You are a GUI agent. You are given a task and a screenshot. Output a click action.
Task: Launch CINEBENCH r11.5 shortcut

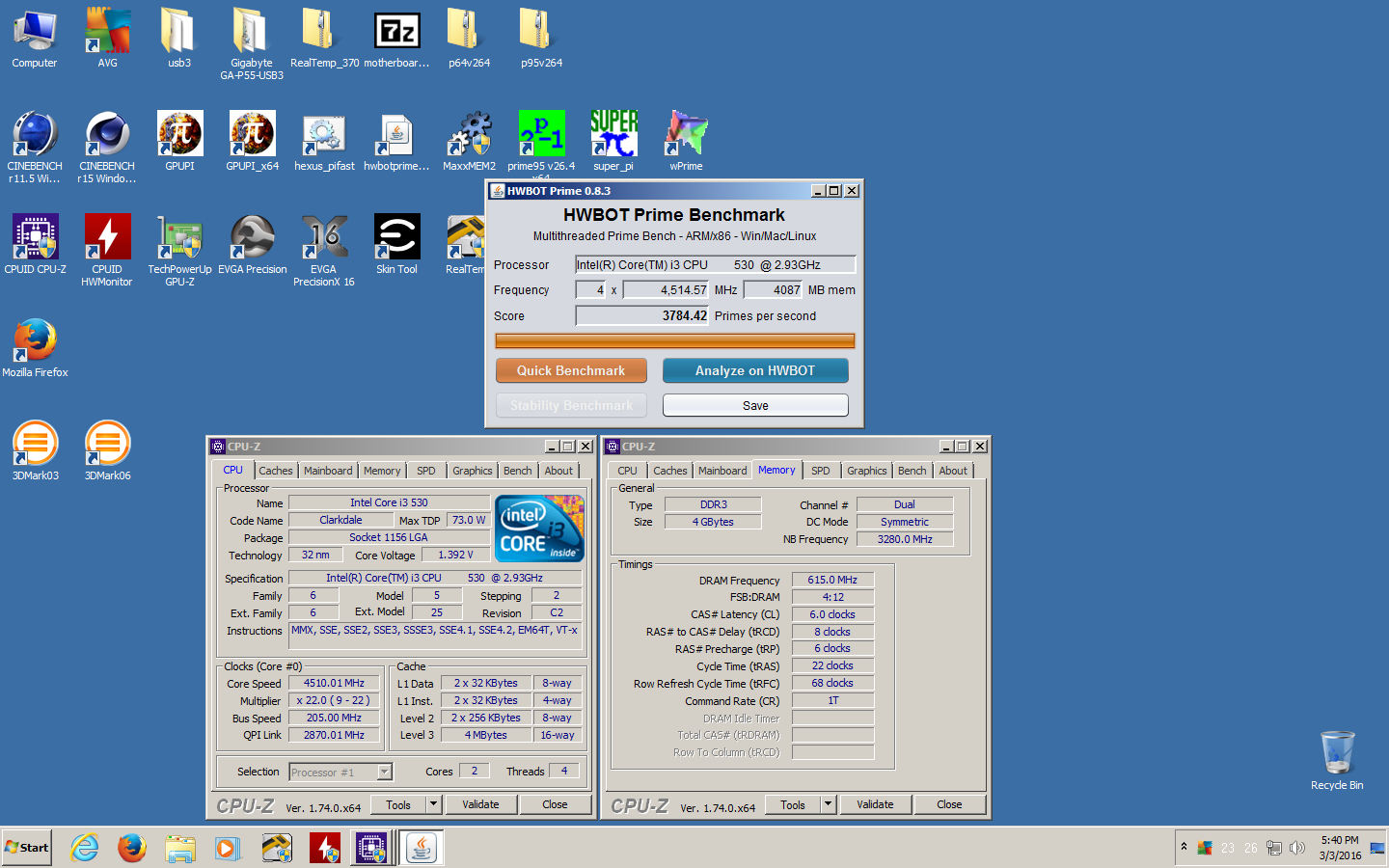pos(35,147)
